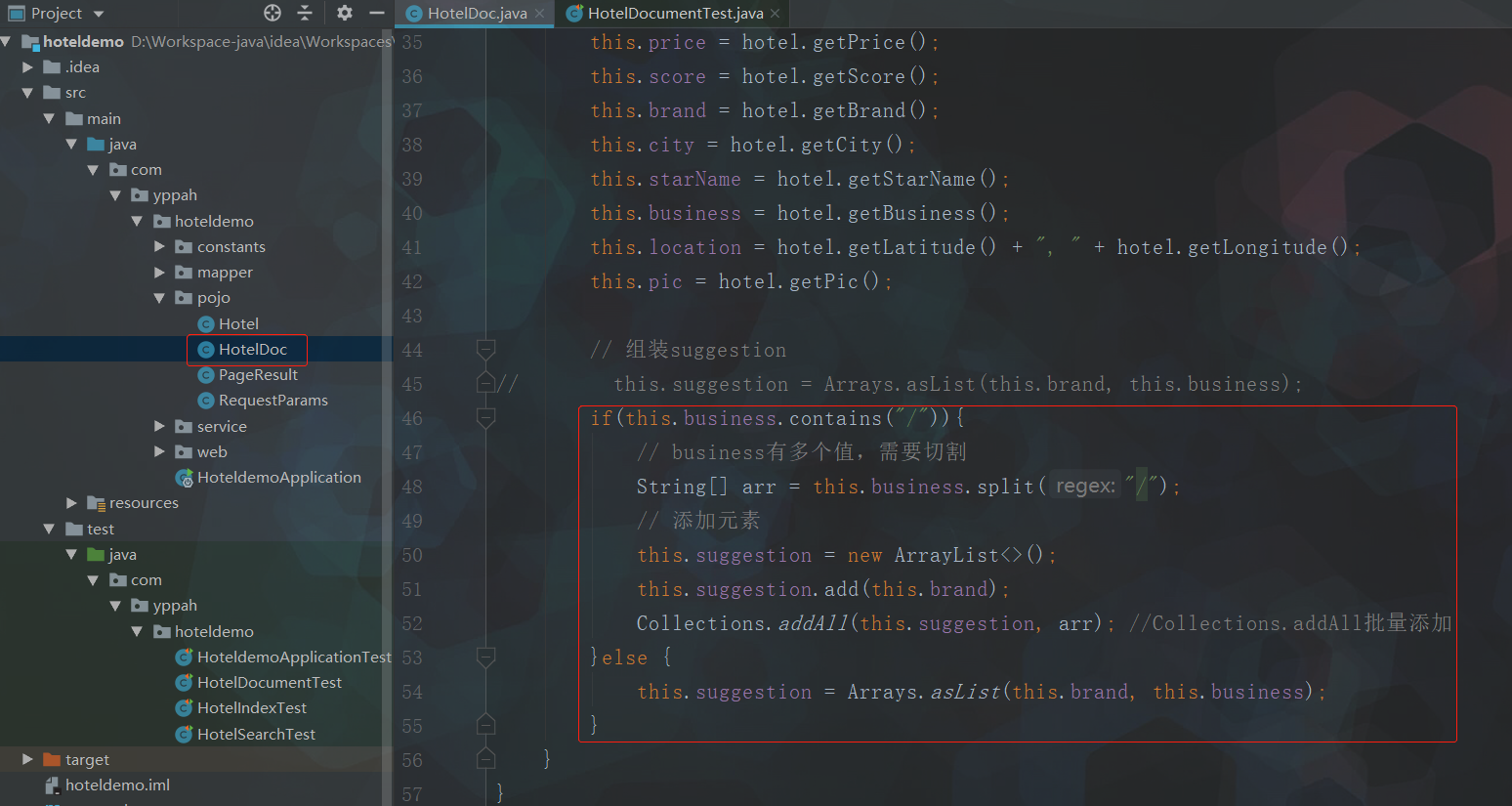Click the RequestParams class icon
The width and height of the screenshot is (1512, 806).
(206, 401)
